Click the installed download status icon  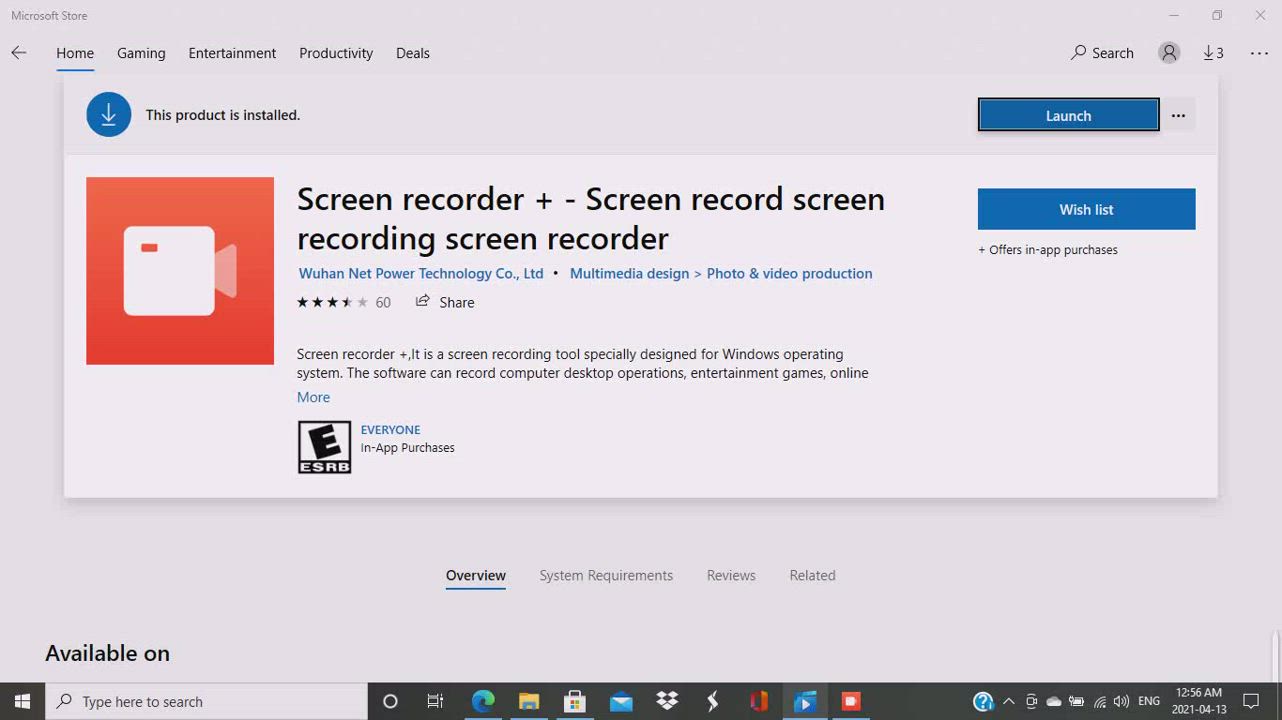(109, 115)
